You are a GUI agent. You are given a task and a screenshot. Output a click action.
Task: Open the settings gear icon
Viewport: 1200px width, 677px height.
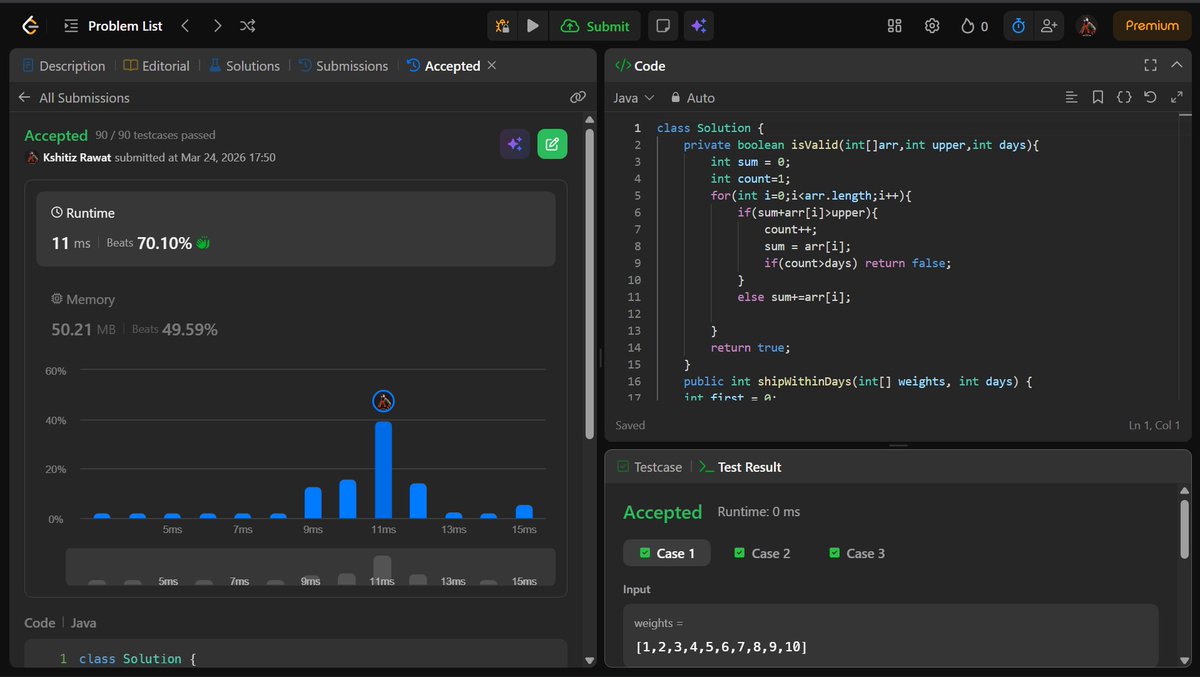pos(932,26)
